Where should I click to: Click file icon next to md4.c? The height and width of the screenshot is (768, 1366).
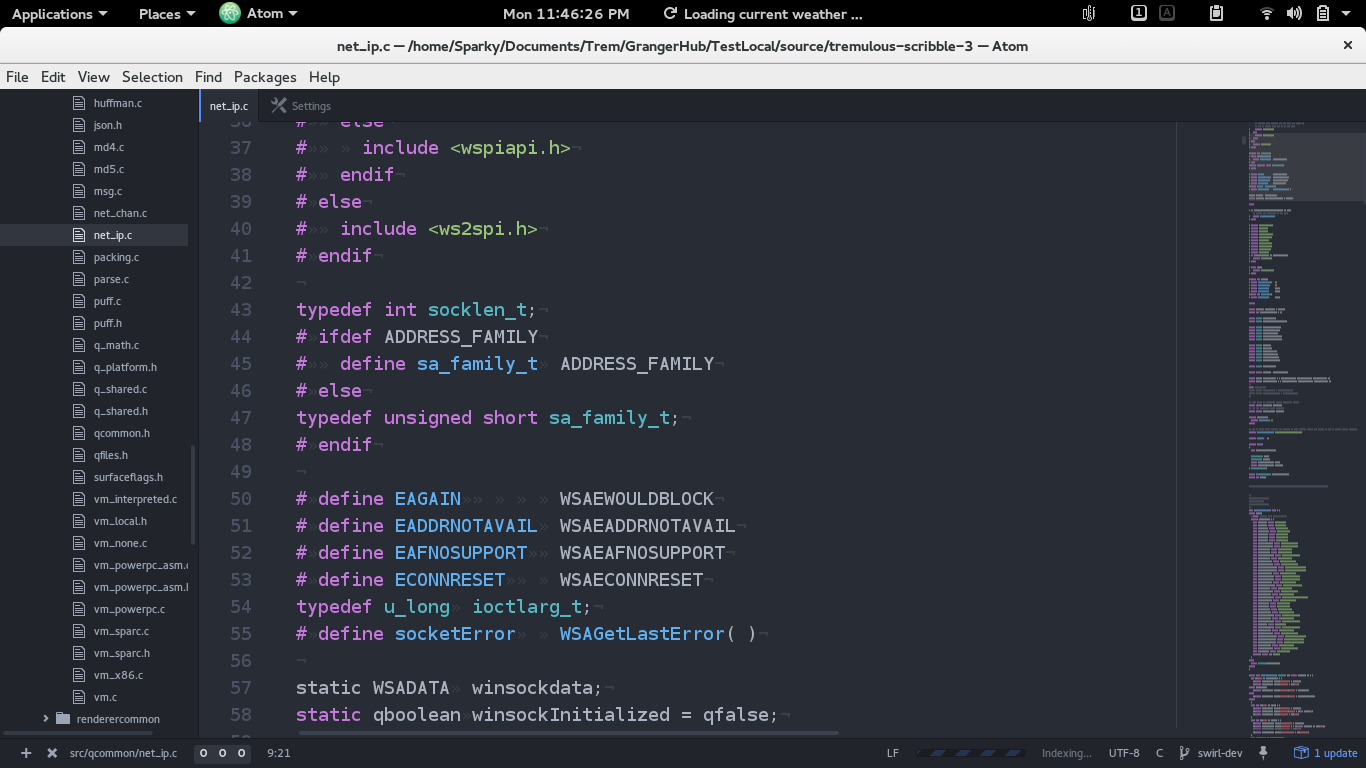coord(80,147)
